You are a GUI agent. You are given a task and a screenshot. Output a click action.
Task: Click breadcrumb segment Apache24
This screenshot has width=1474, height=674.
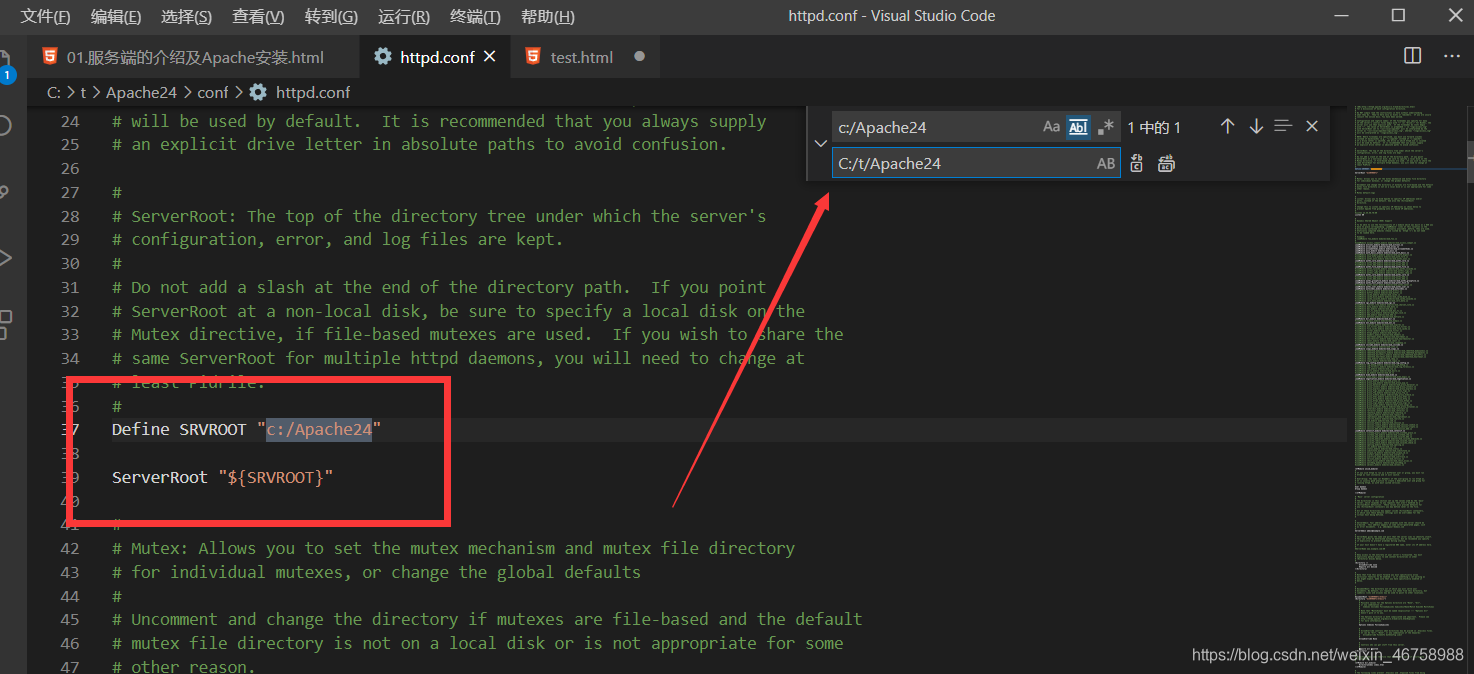pyautogui.click(x=141, y=92)
